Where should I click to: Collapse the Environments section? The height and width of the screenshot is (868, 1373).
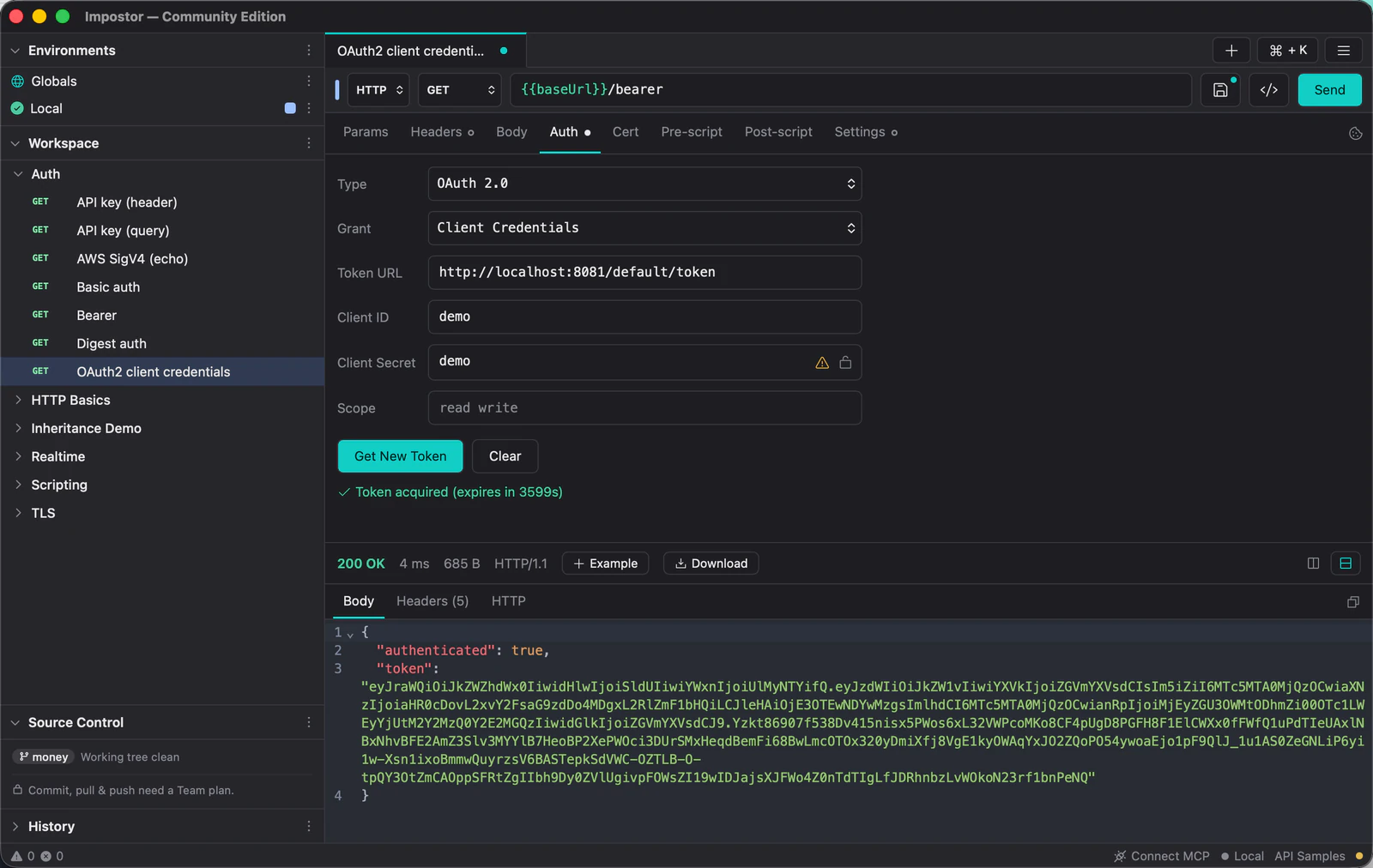[15, 51]
